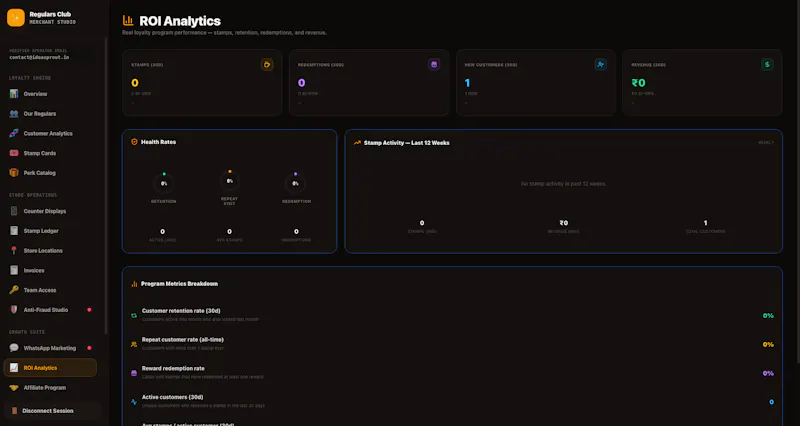The width and height of the screenshot is (800, 426).
Task: Click the operator email contact@ideasprout.in
Action: click(39, 58)
